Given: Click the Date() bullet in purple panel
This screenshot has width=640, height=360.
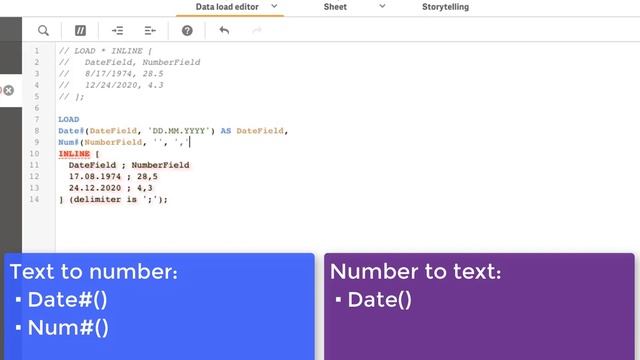Looking at the screenshot, I should click(x=380, y=300).
